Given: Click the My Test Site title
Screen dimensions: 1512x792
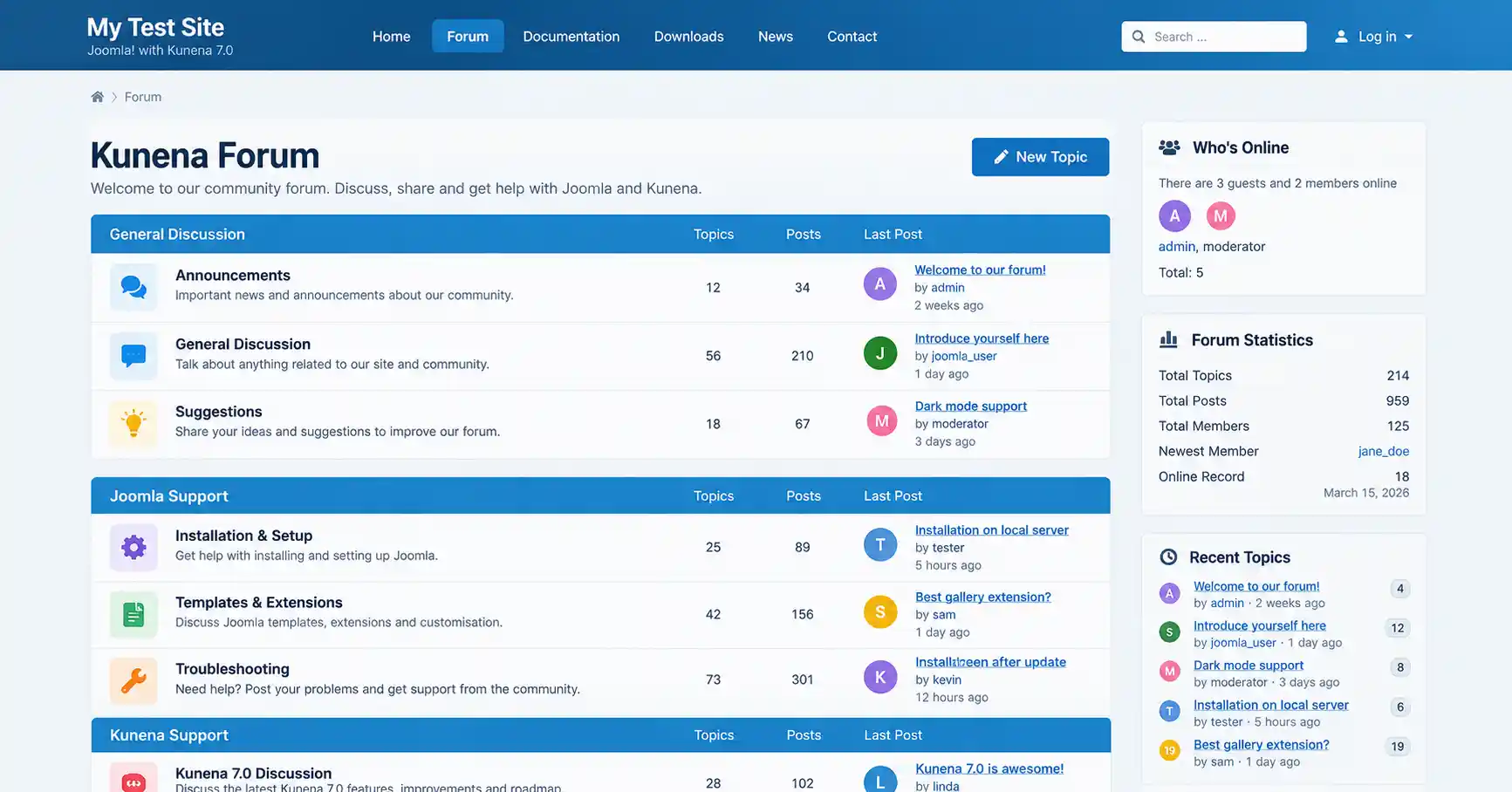Looking at the screenshot, I should (x=155, y=27).
